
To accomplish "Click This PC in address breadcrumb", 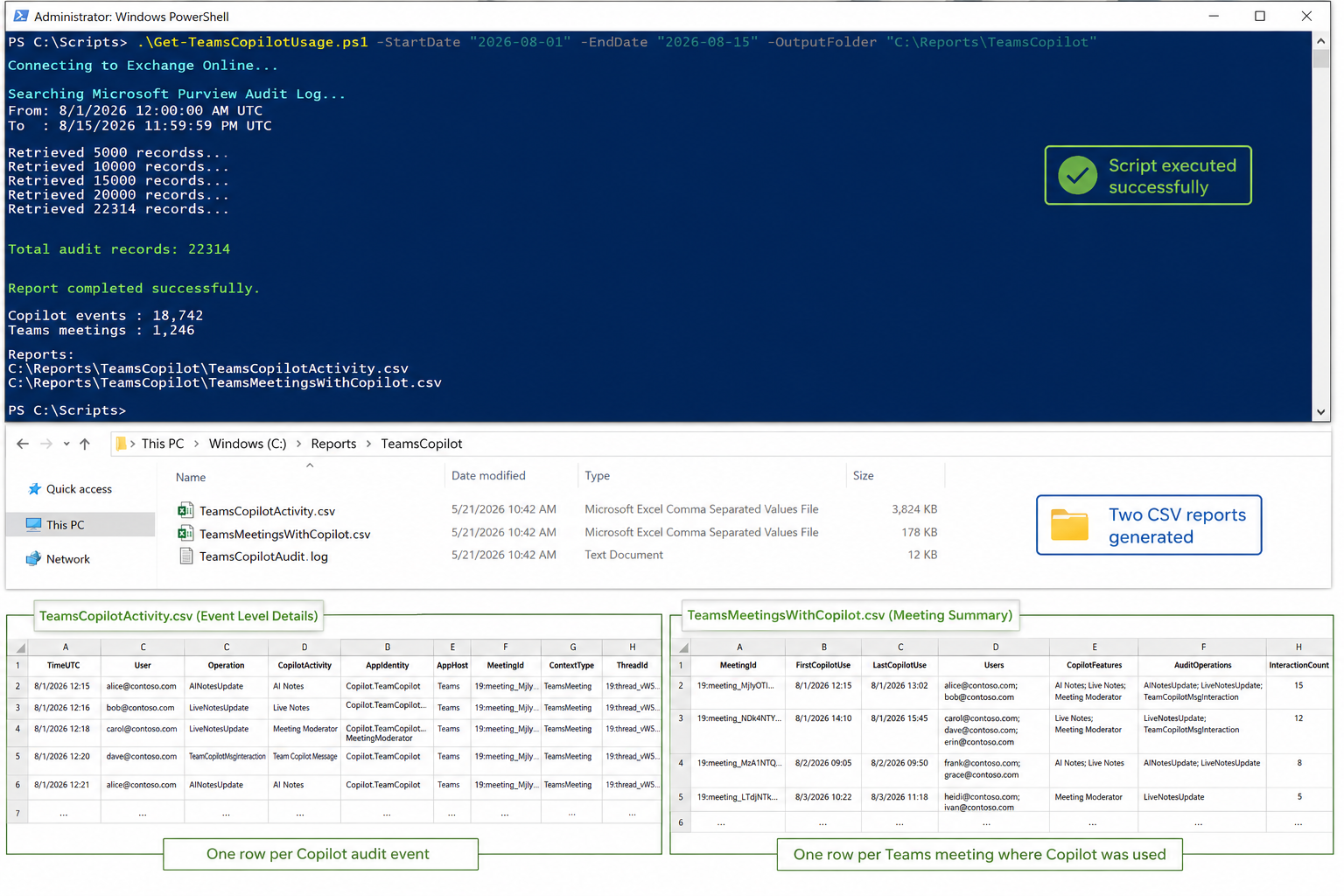I will pyautogui.click(x=163, y=444).
